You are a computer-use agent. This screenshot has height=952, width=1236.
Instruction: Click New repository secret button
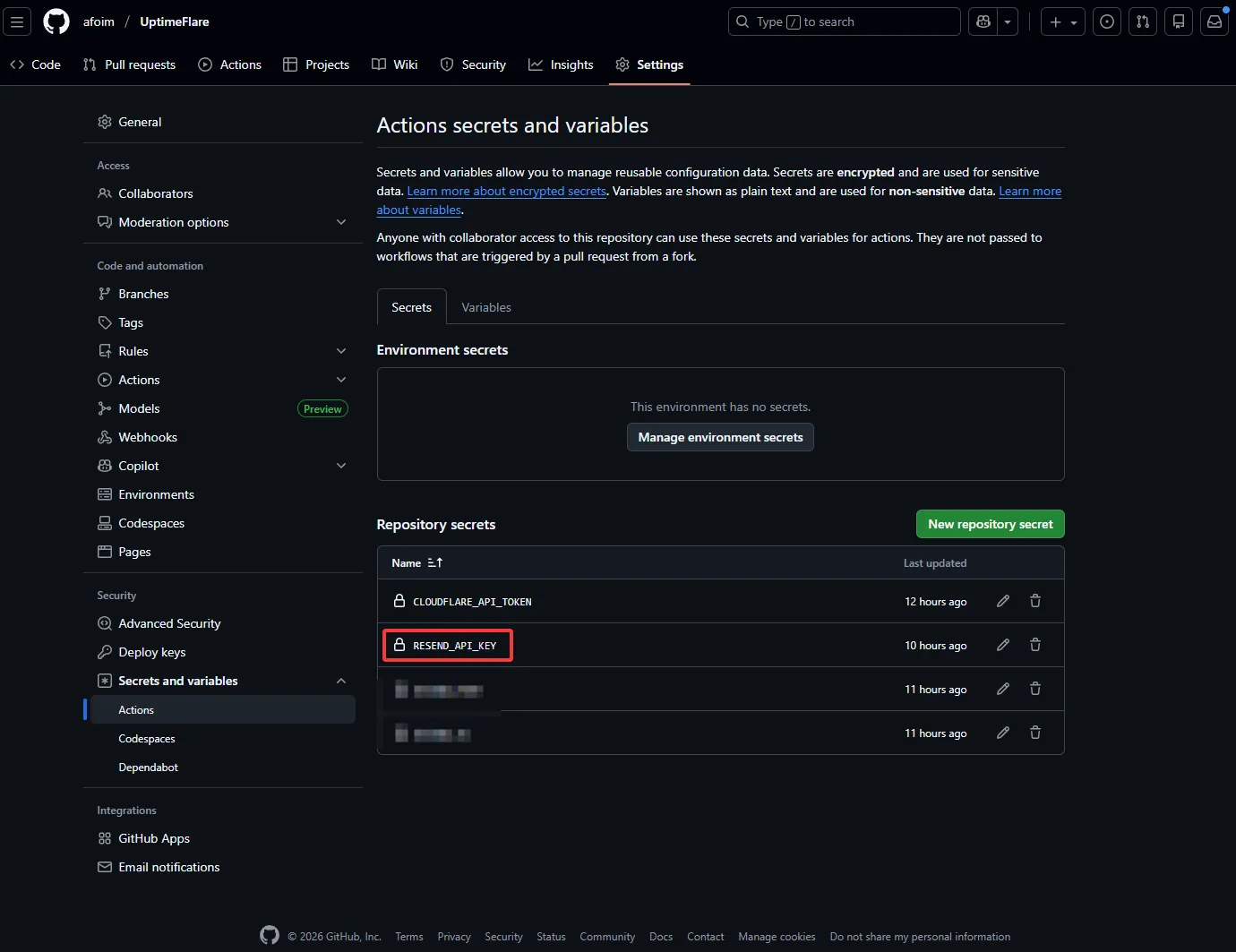point(990,524)
